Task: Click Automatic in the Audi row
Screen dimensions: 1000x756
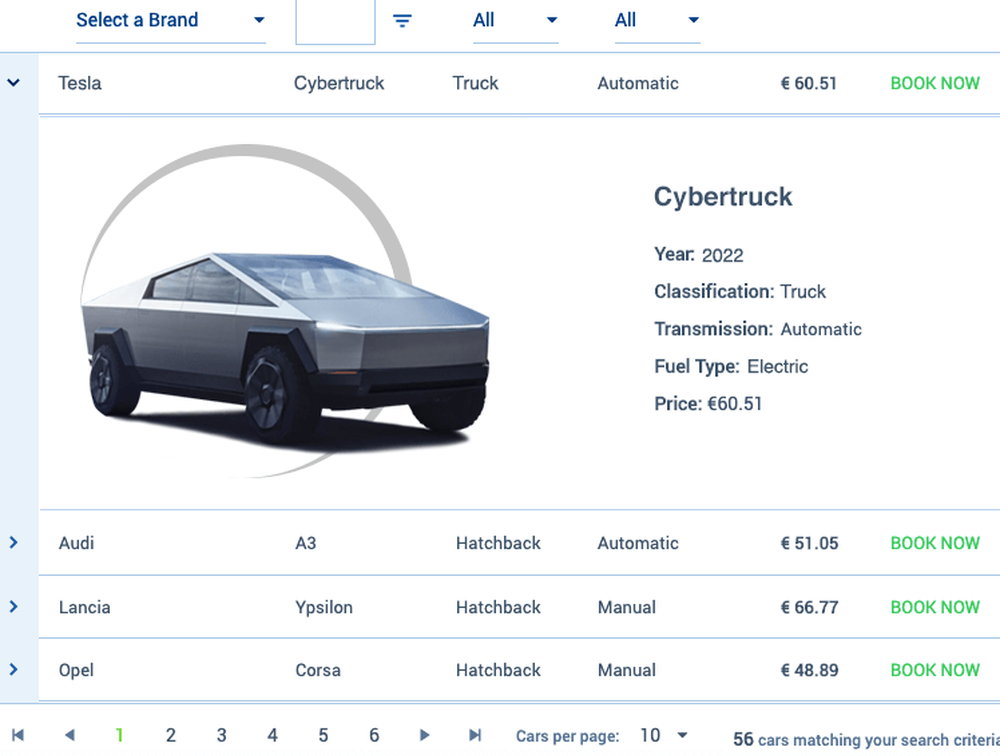Action: (x=638, y=543)
